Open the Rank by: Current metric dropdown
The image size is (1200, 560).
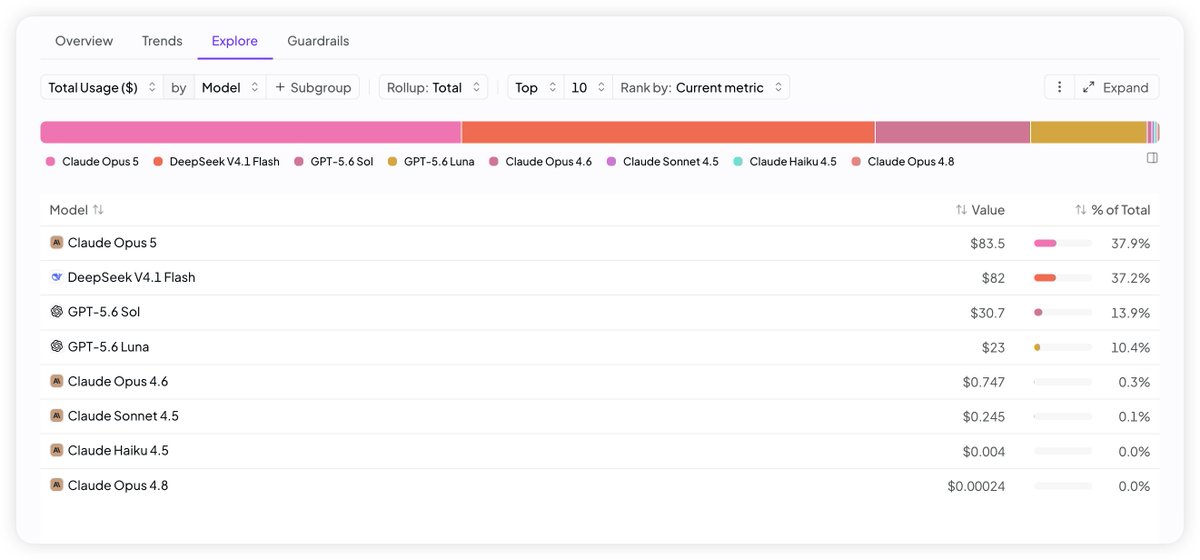tap(701, 87)
